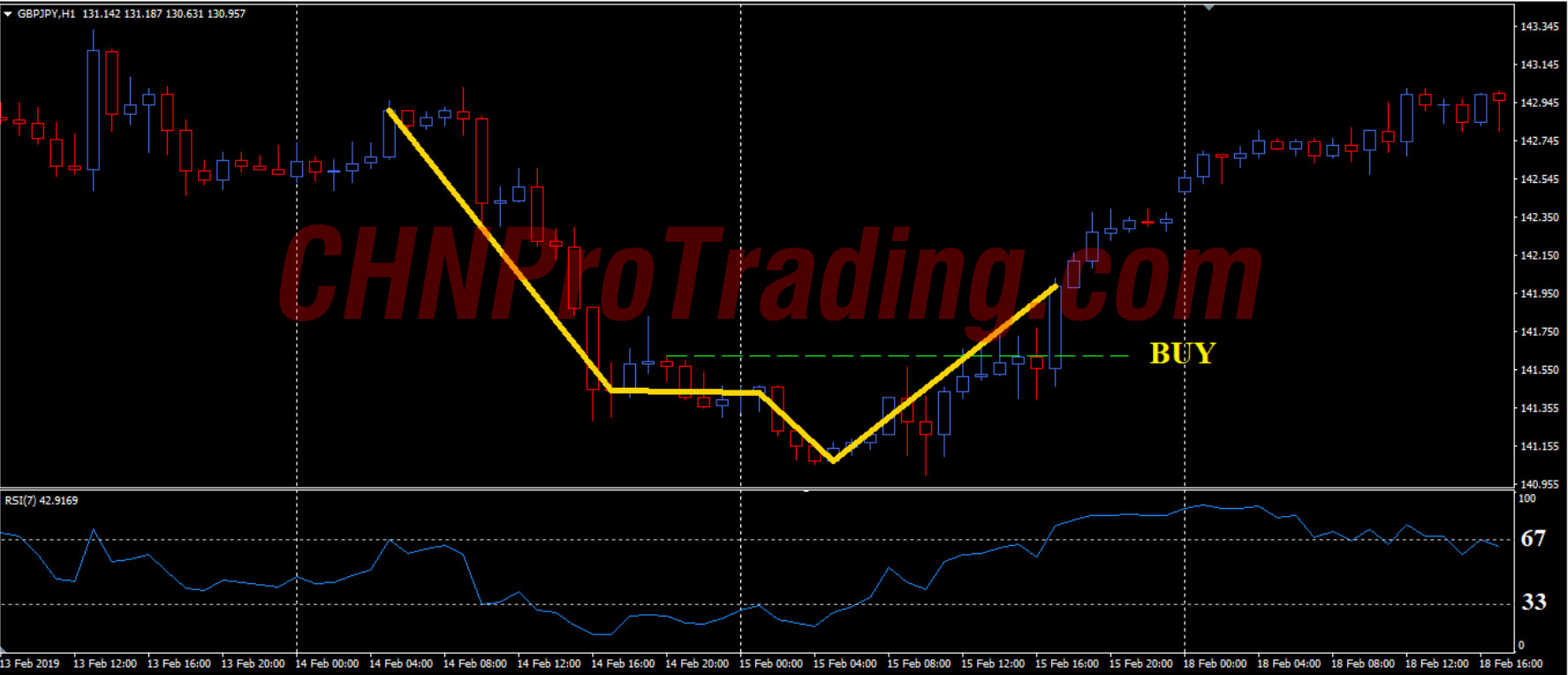Click the 140.955 price on the scale

click(x=1539, y=484)
